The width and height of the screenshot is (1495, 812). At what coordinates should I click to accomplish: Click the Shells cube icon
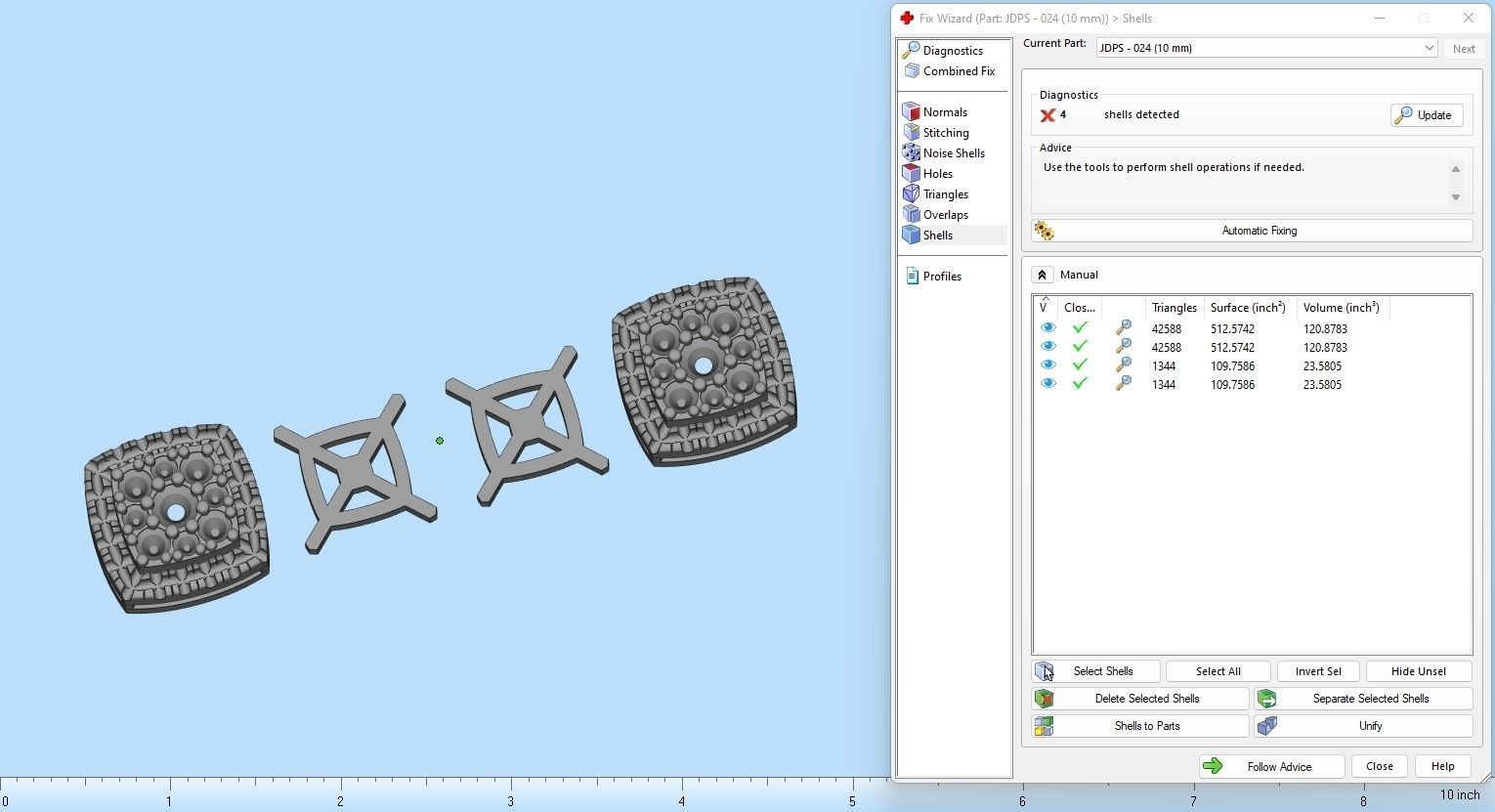point(911,235)
